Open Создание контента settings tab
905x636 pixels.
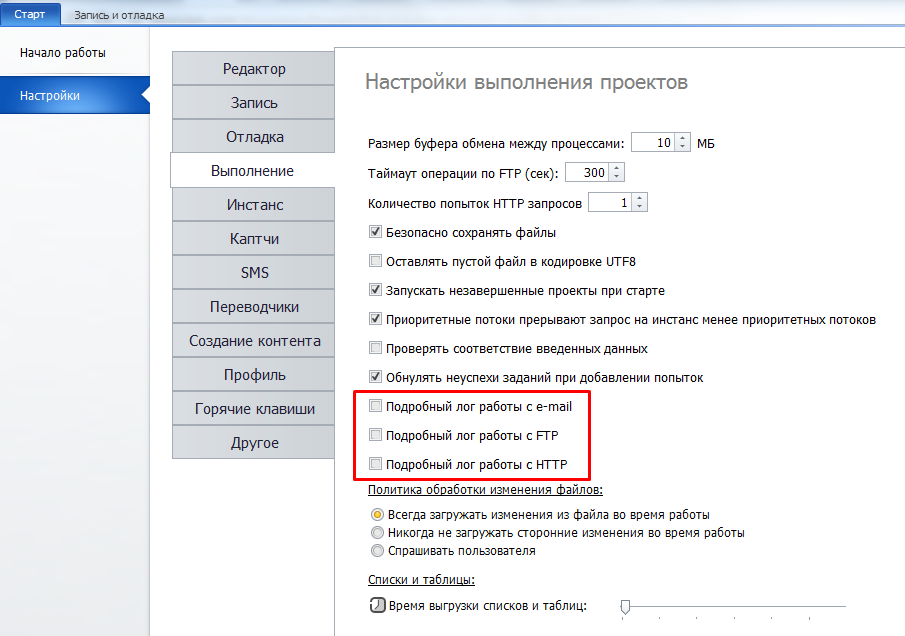tap(254, 341)
